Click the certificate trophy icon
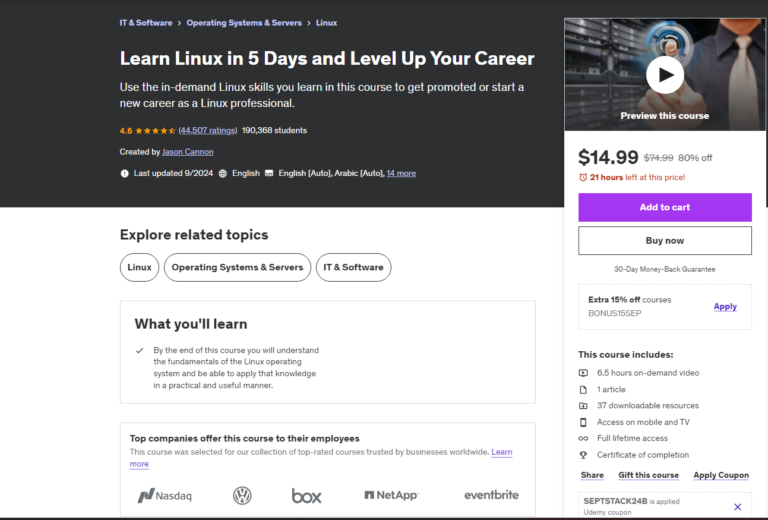 point(583,455)
